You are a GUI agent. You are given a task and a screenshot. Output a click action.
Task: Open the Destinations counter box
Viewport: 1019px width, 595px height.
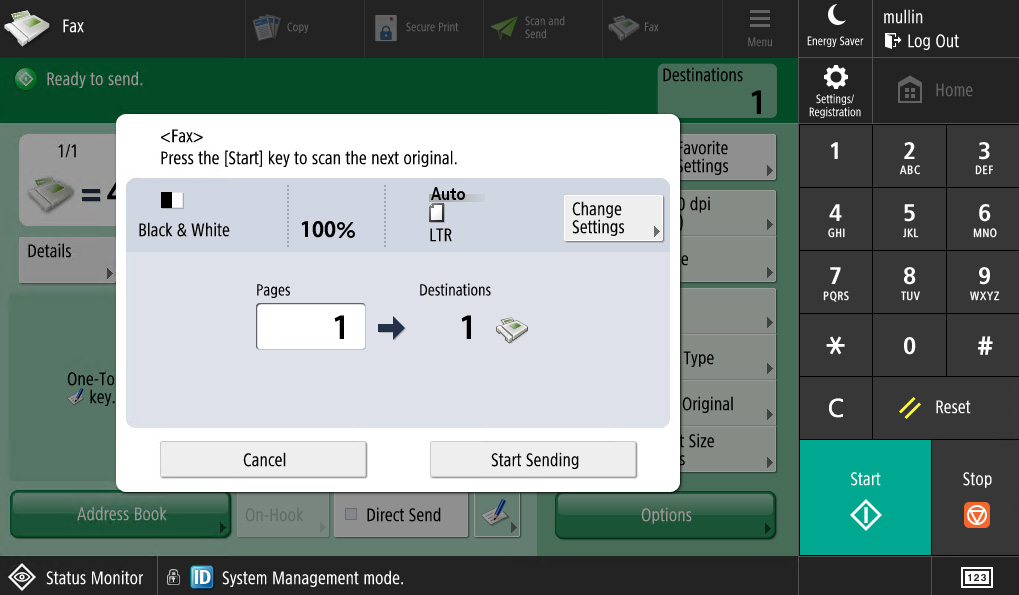click(x=717, y=91)
